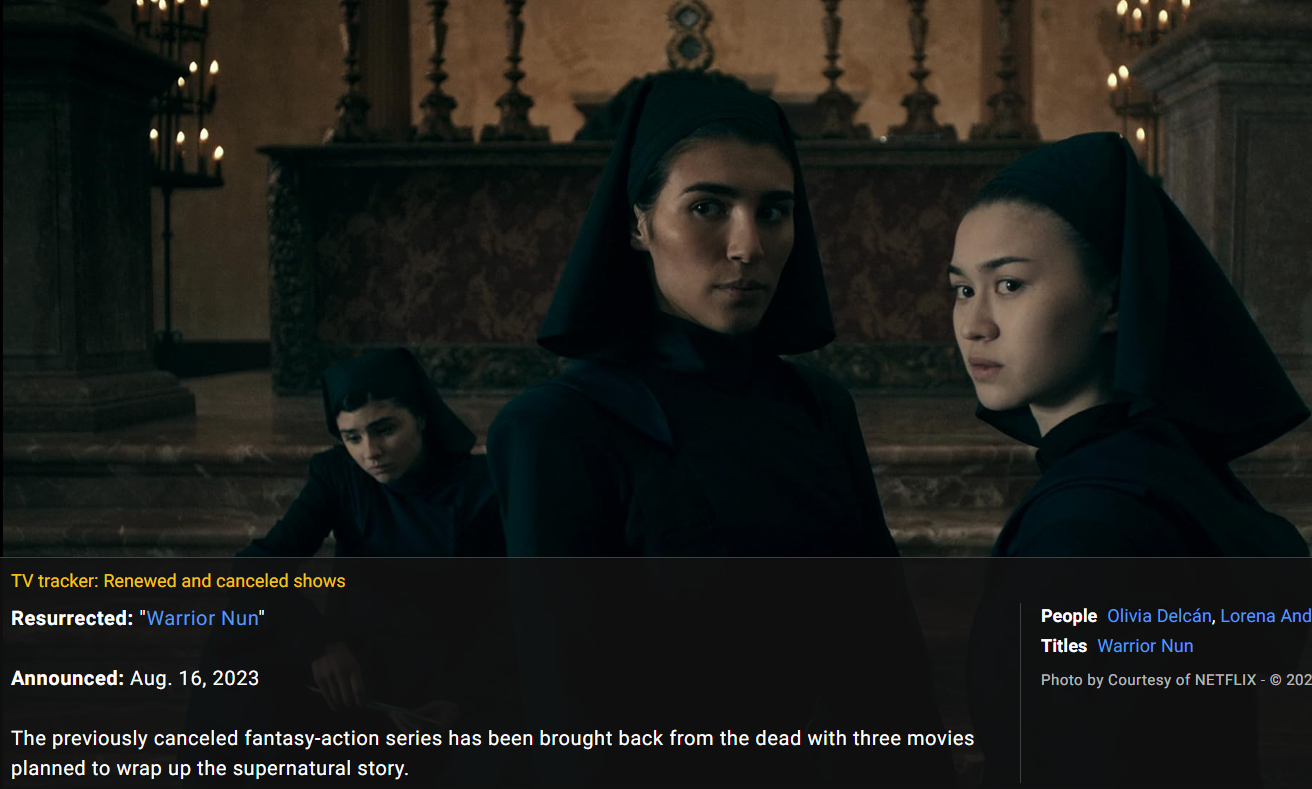Open the TV tracker renewed and canceled shows link
The height and width of the screenshot is (789, 1312).
point(178,581)
